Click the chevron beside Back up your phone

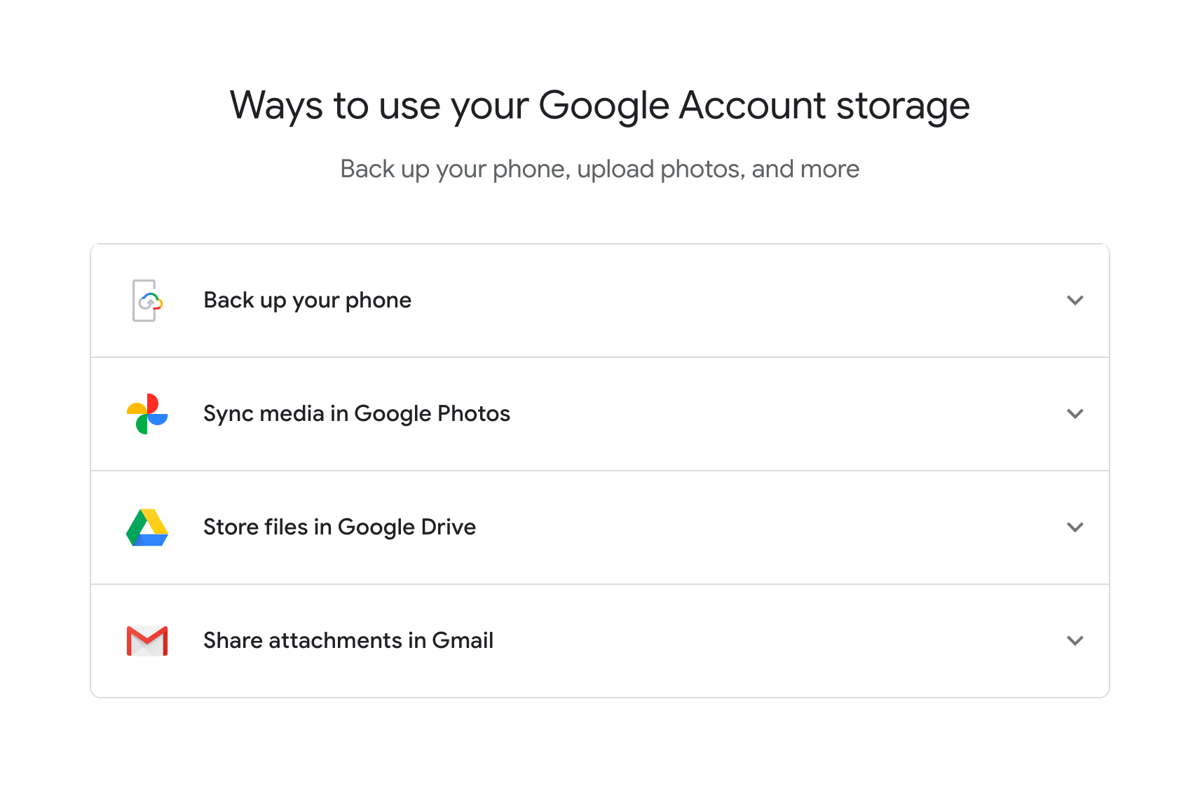pyautogui.click(x=1075, y=300)
